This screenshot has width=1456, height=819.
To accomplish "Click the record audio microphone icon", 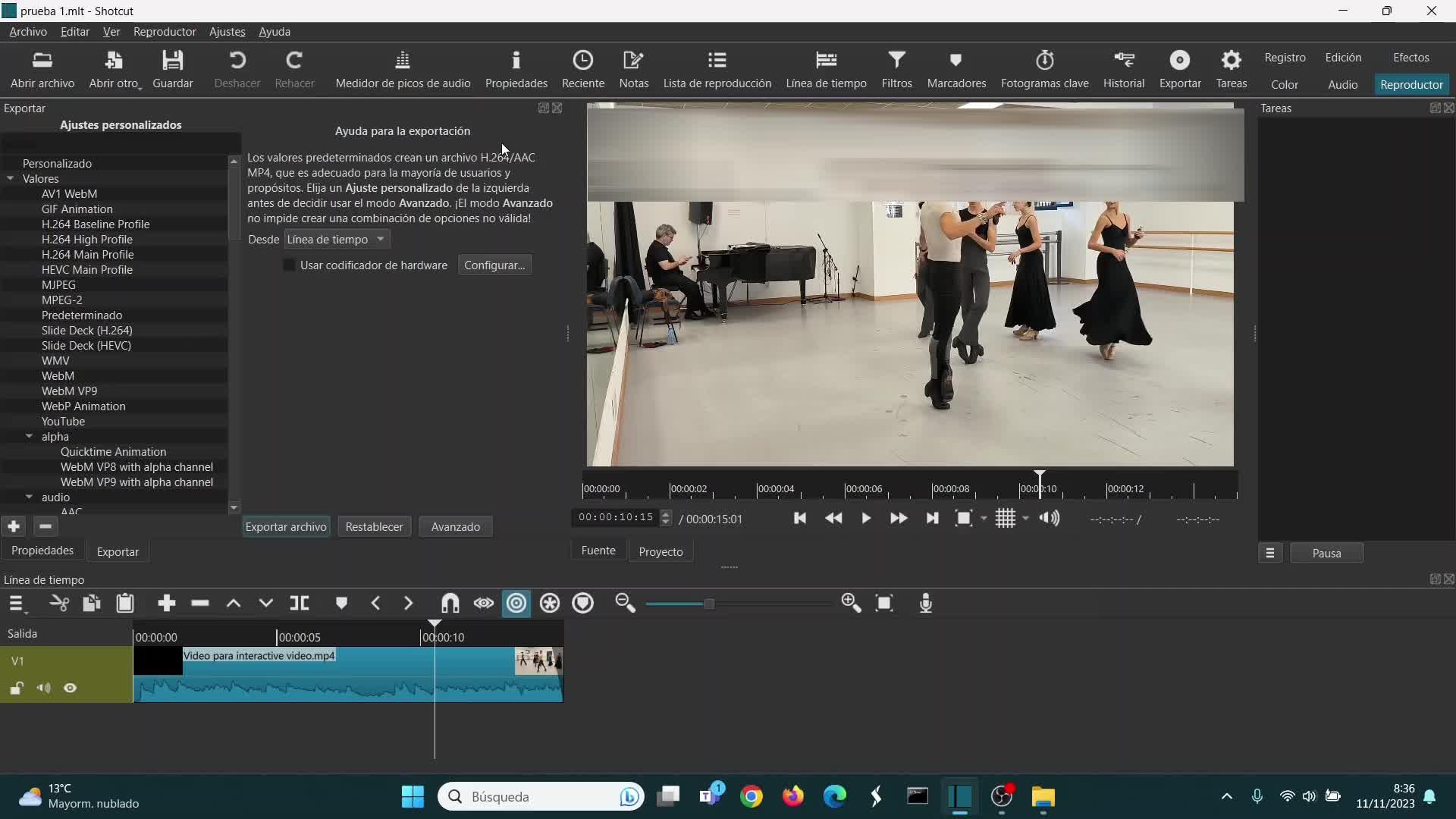I will coord(925,604).
